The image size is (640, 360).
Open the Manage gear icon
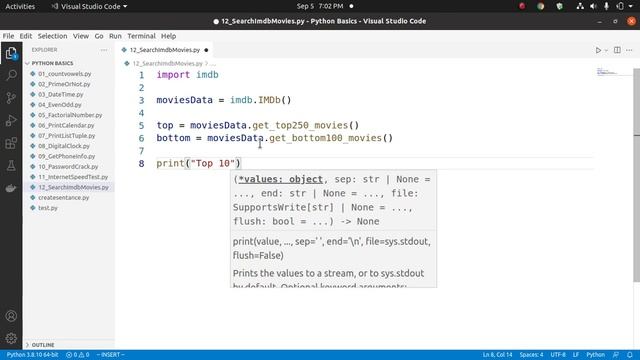point(11,338)
